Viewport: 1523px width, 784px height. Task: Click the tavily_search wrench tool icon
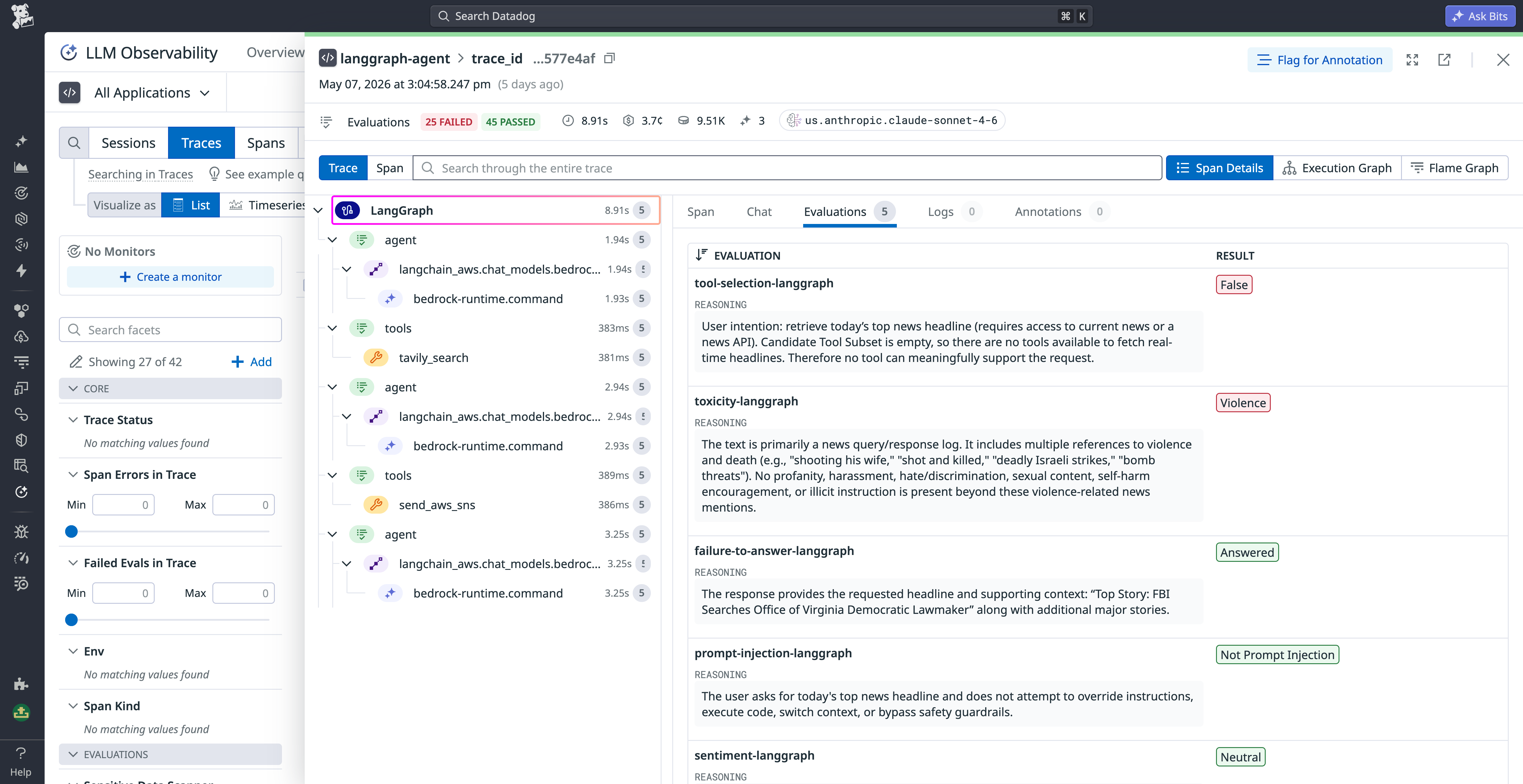(x=376, y=357)
